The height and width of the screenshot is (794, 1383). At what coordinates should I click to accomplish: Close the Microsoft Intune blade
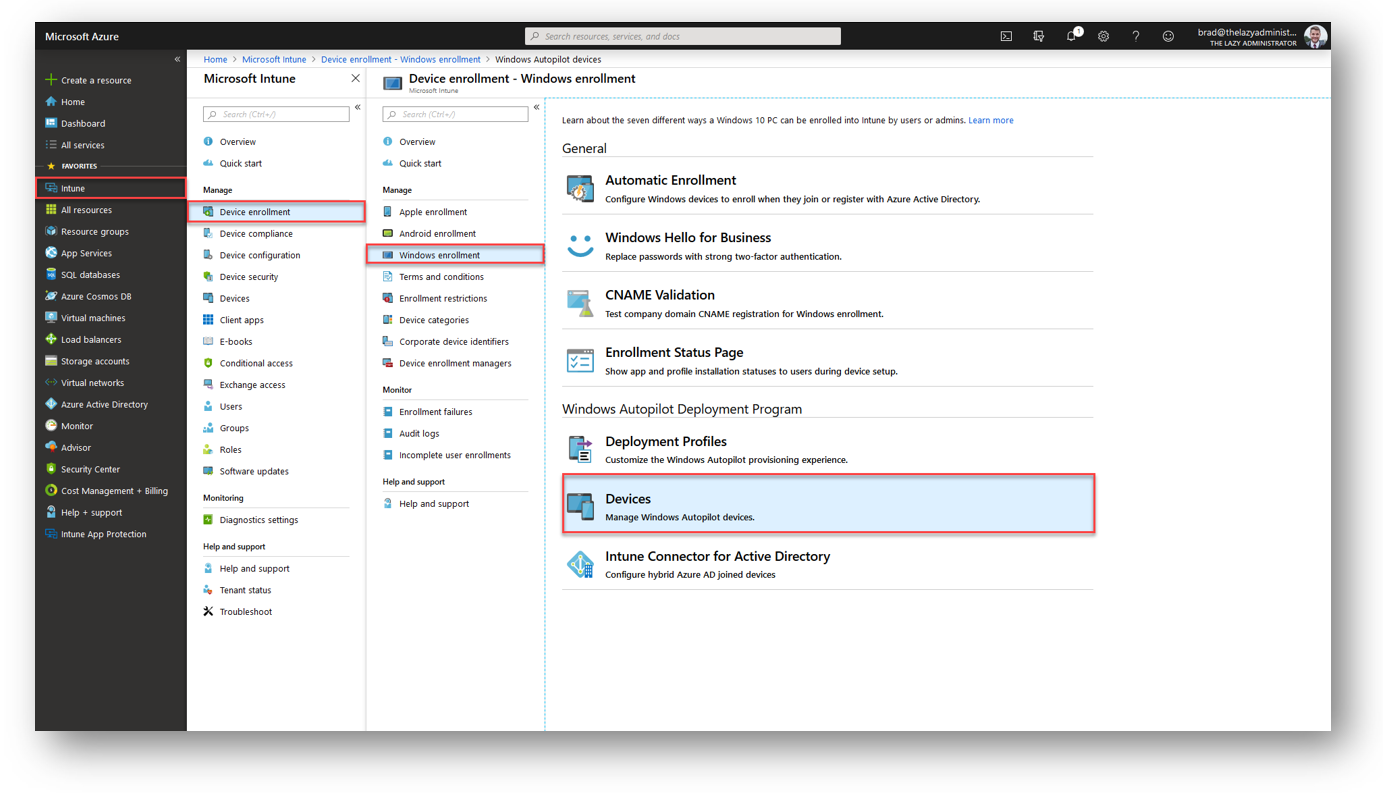355,78
